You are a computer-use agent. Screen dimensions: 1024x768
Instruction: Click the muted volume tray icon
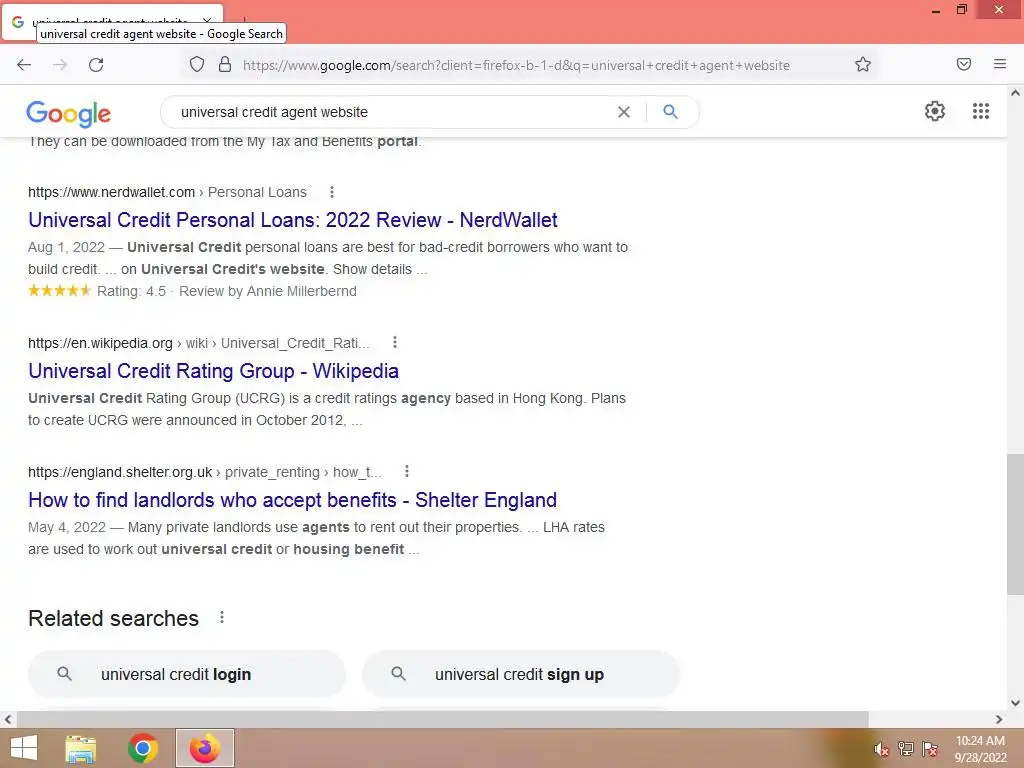(x=881, y=749)
